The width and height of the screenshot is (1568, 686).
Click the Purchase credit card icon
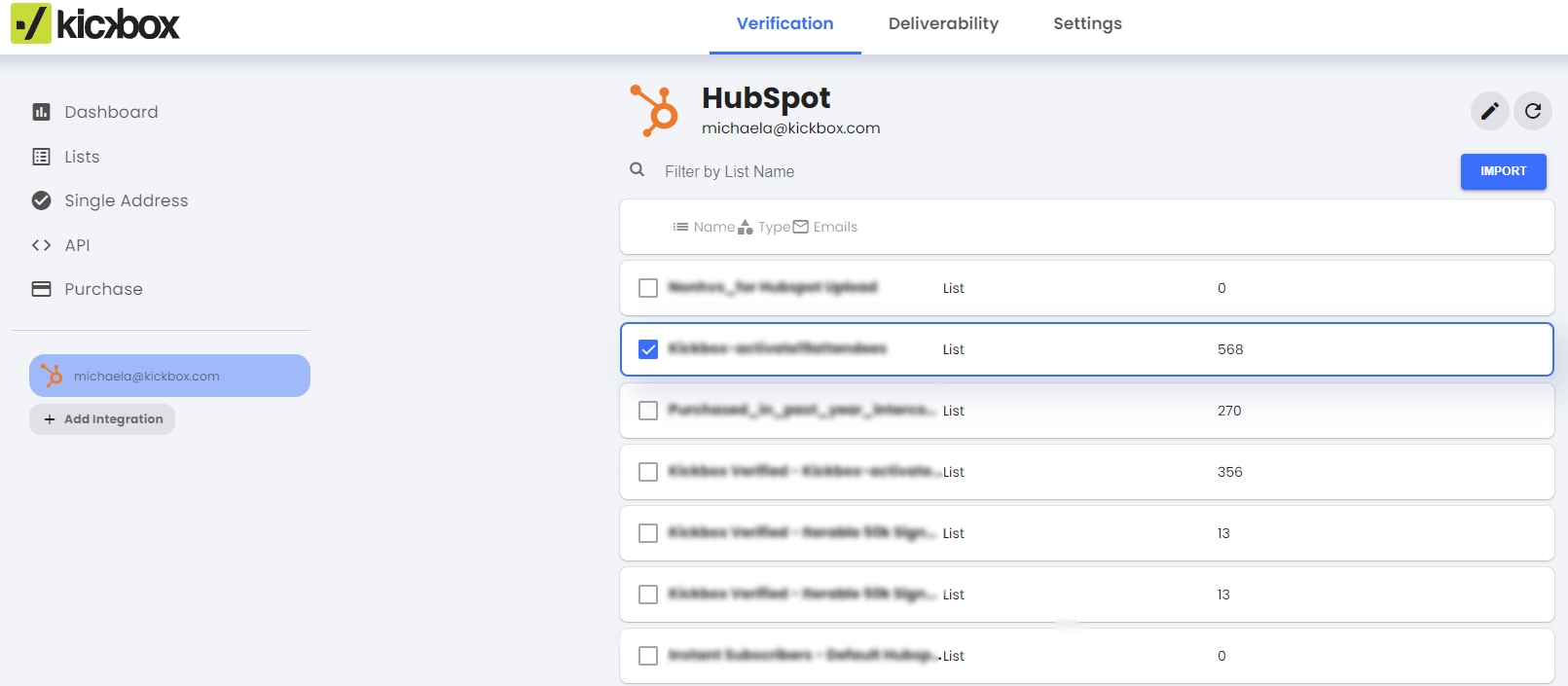[41, 289]
